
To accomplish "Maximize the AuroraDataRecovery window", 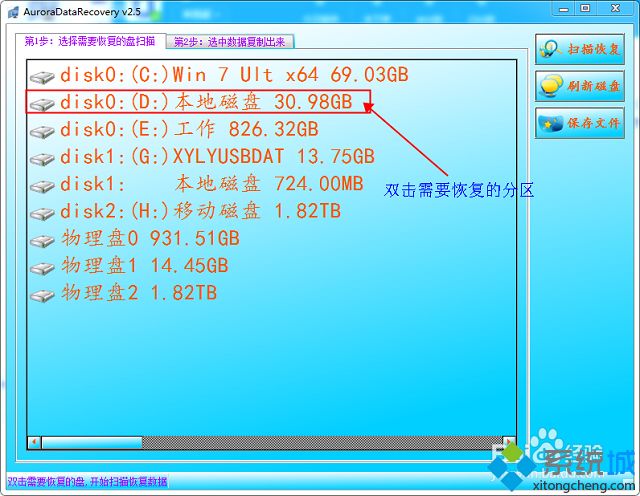I will click(585, 9).
